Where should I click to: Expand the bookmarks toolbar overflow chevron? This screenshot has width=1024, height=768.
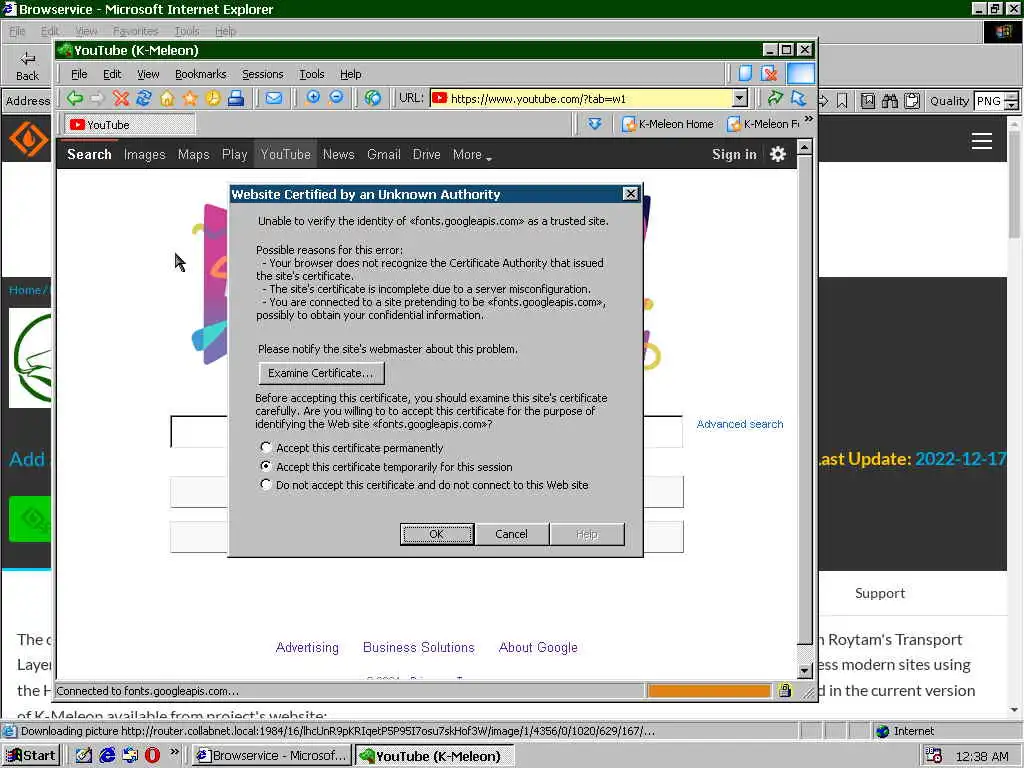[808, 119]
